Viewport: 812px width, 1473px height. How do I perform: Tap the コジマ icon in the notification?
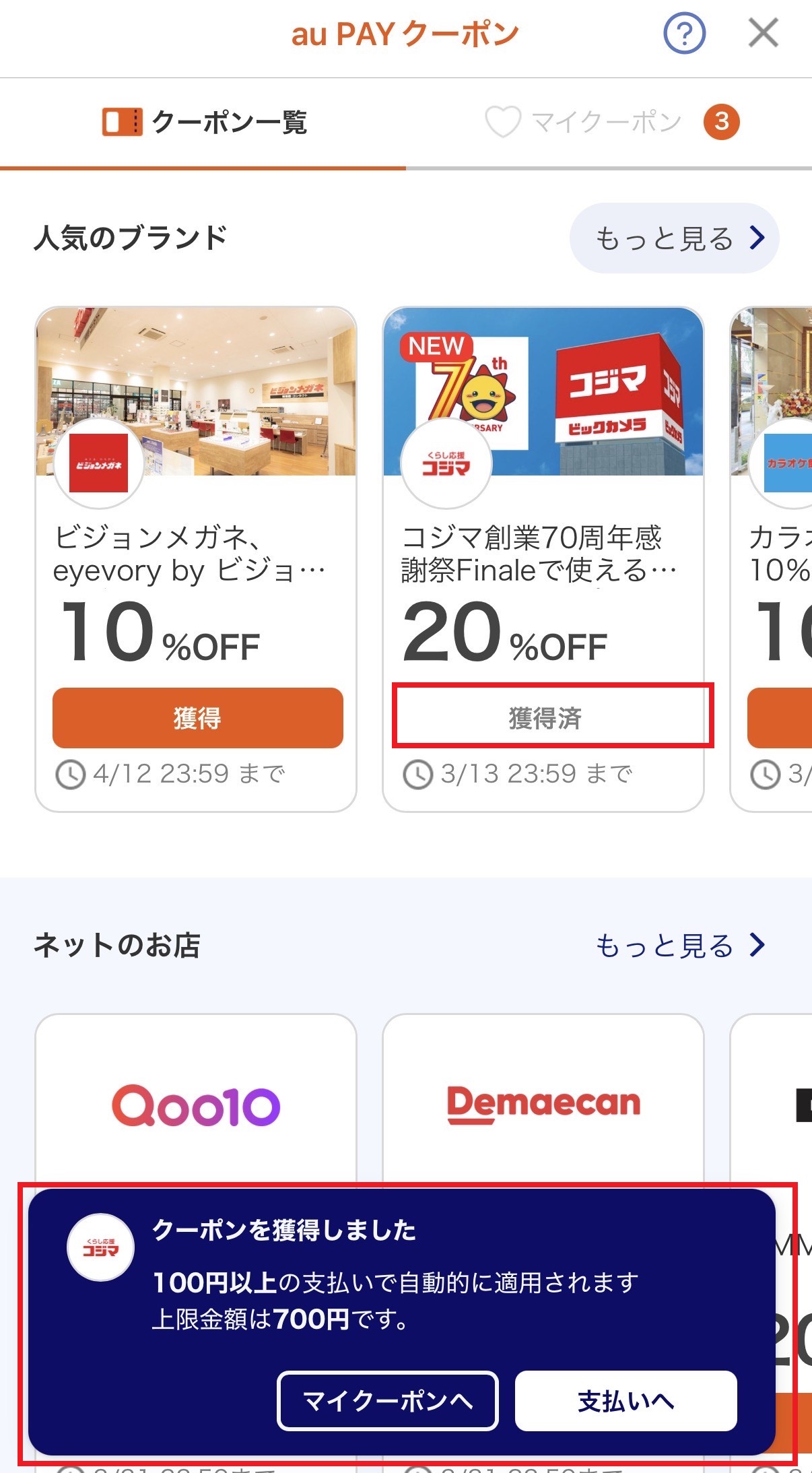[x=101, y=1248]
